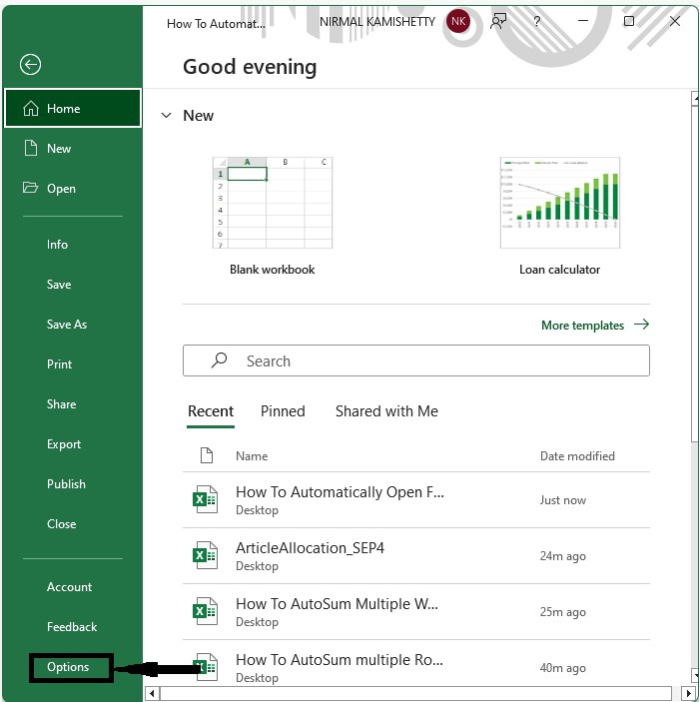Click the Home house icon in sidebar
700x702 pixels.
pos(30,108)
